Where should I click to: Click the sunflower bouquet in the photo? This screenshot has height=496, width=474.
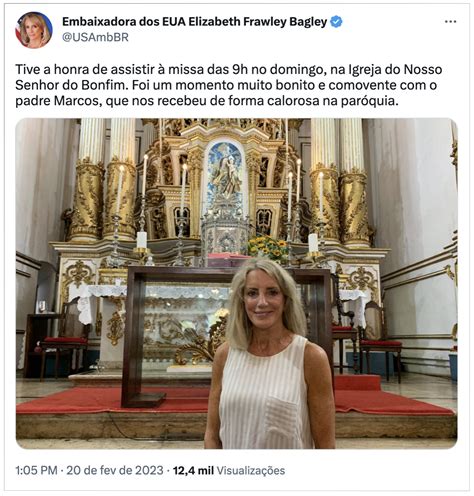point(268,248)
